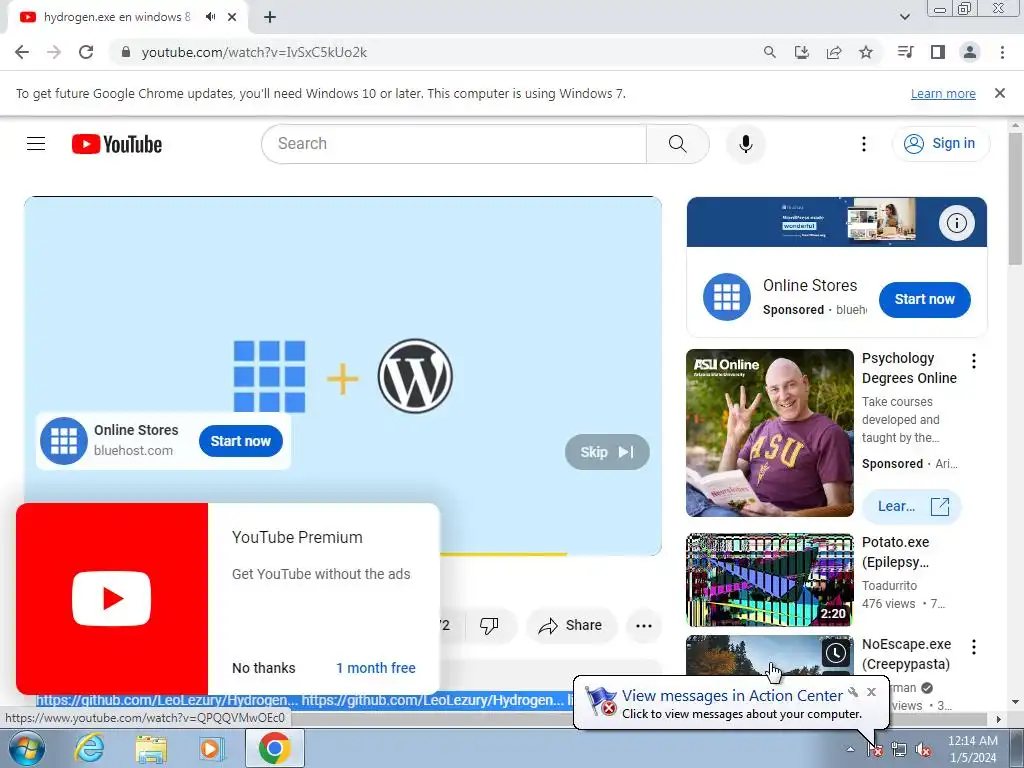
Task: Mute the tab via the speaker icon
Action: click(x=210, y=17)
